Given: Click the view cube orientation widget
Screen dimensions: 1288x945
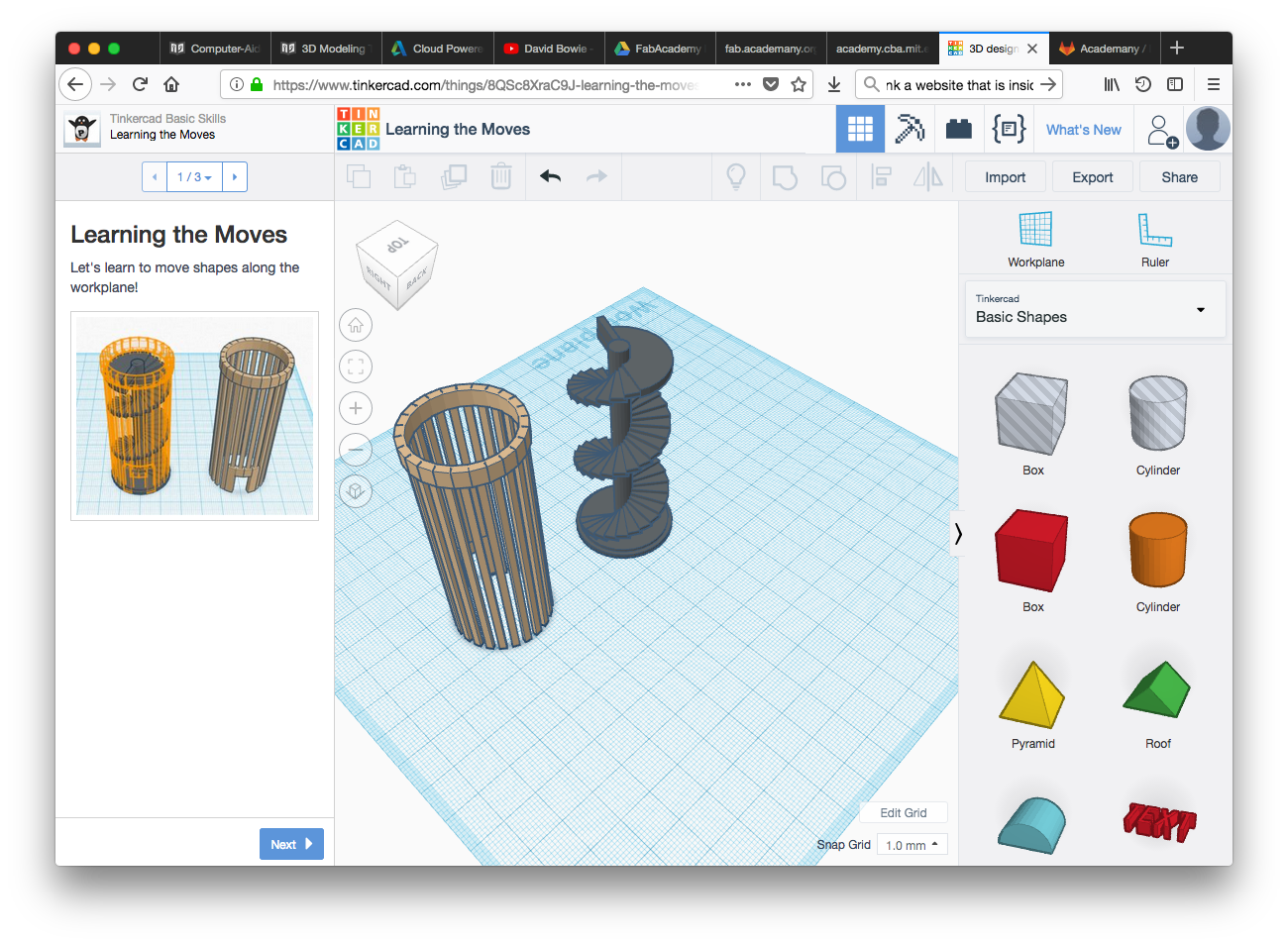Looking at the screenshot, I should [396, 264].
